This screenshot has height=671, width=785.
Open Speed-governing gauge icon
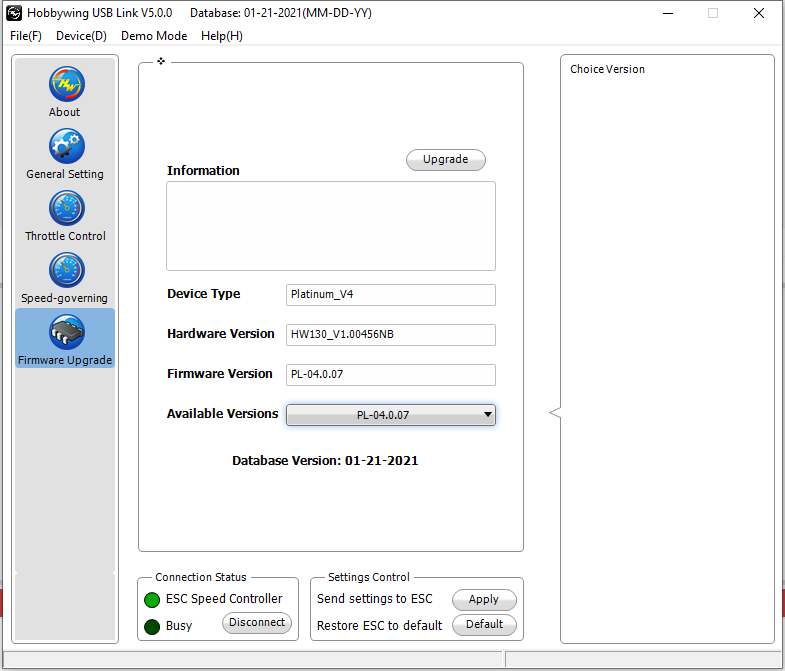click(66, 271)
